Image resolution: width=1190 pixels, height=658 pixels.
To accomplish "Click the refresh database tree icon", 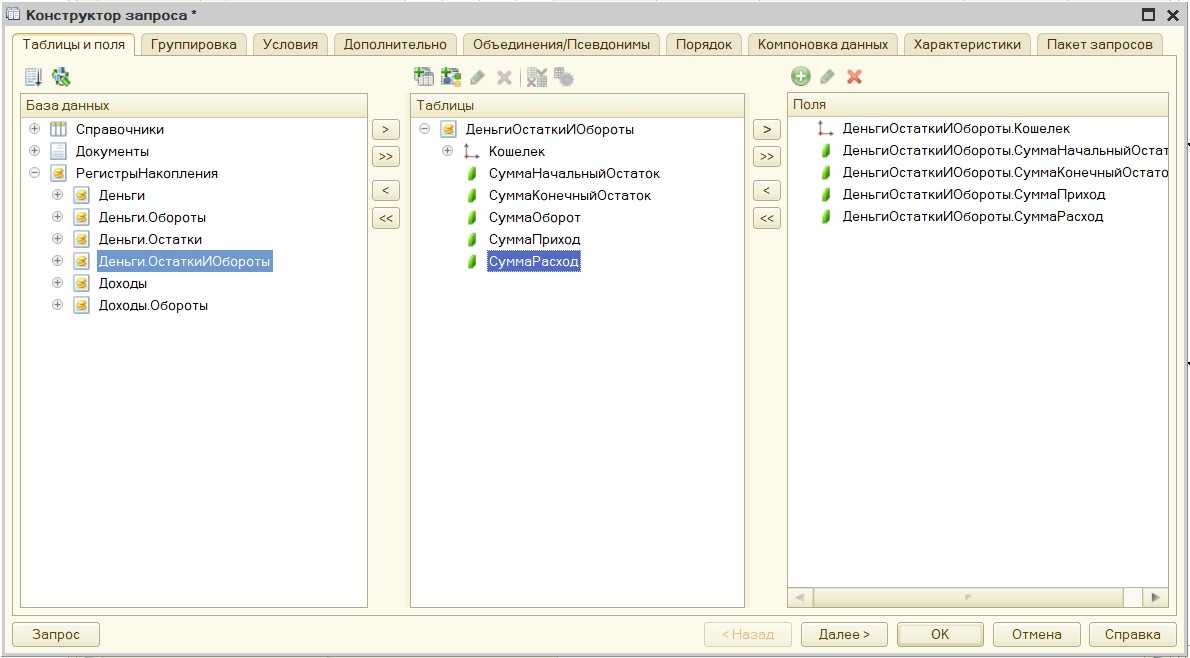I will (61, 77).
